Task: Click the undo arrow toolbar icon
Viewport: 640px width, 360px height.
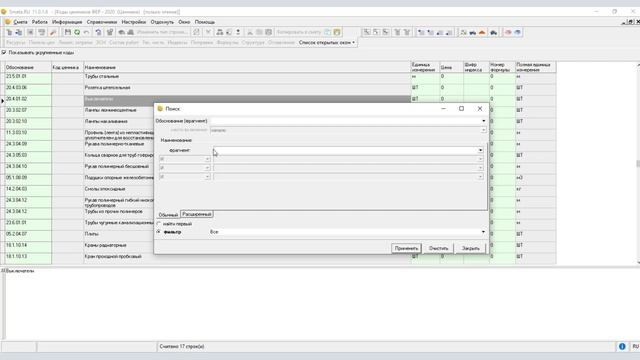Action: tap(86, 32)
